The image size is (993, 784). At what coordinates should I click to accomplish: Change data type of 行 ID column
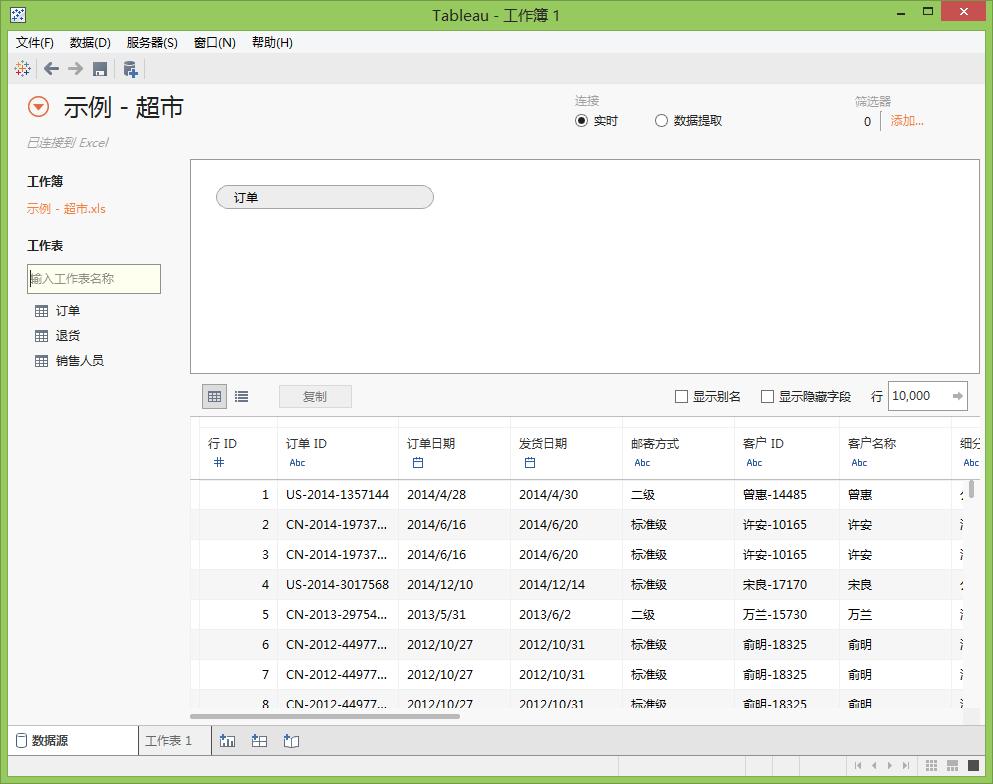coord(219,462)
